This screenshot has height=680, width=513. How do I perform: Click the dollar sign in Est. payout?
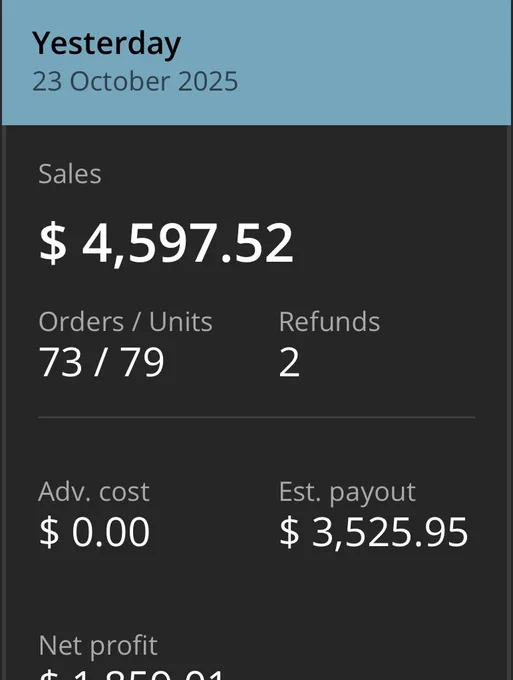289,532
